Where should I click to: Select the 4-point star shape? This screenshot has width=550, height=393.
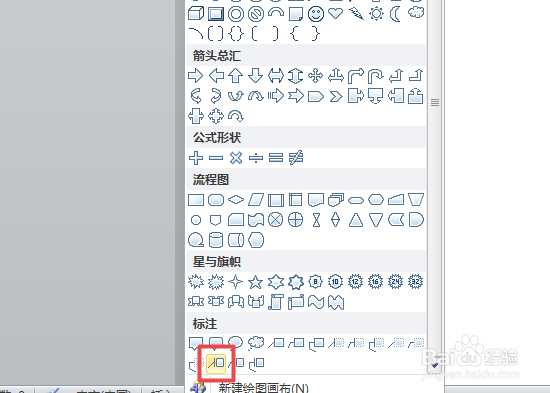click(235, 282)
